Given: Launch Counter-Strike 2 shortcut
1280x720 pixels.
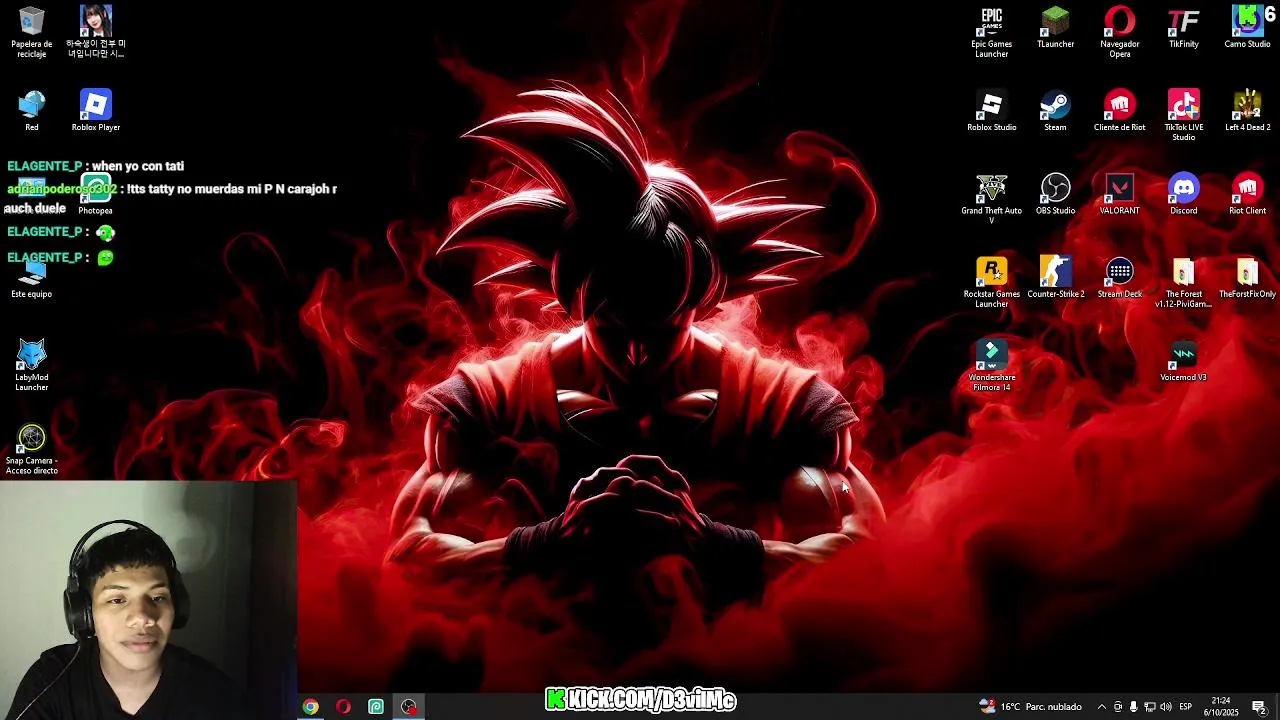Looking at the screenshot, I should [1056, 277].
